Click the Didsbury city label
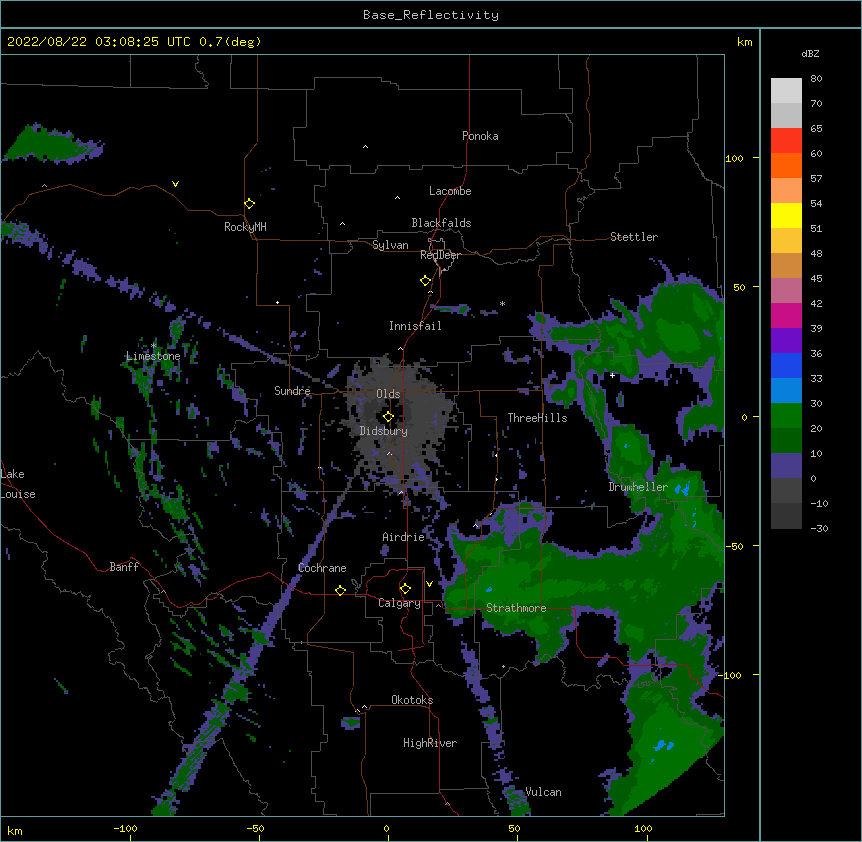This screenshot has width=862, height=842. point(384,431)
